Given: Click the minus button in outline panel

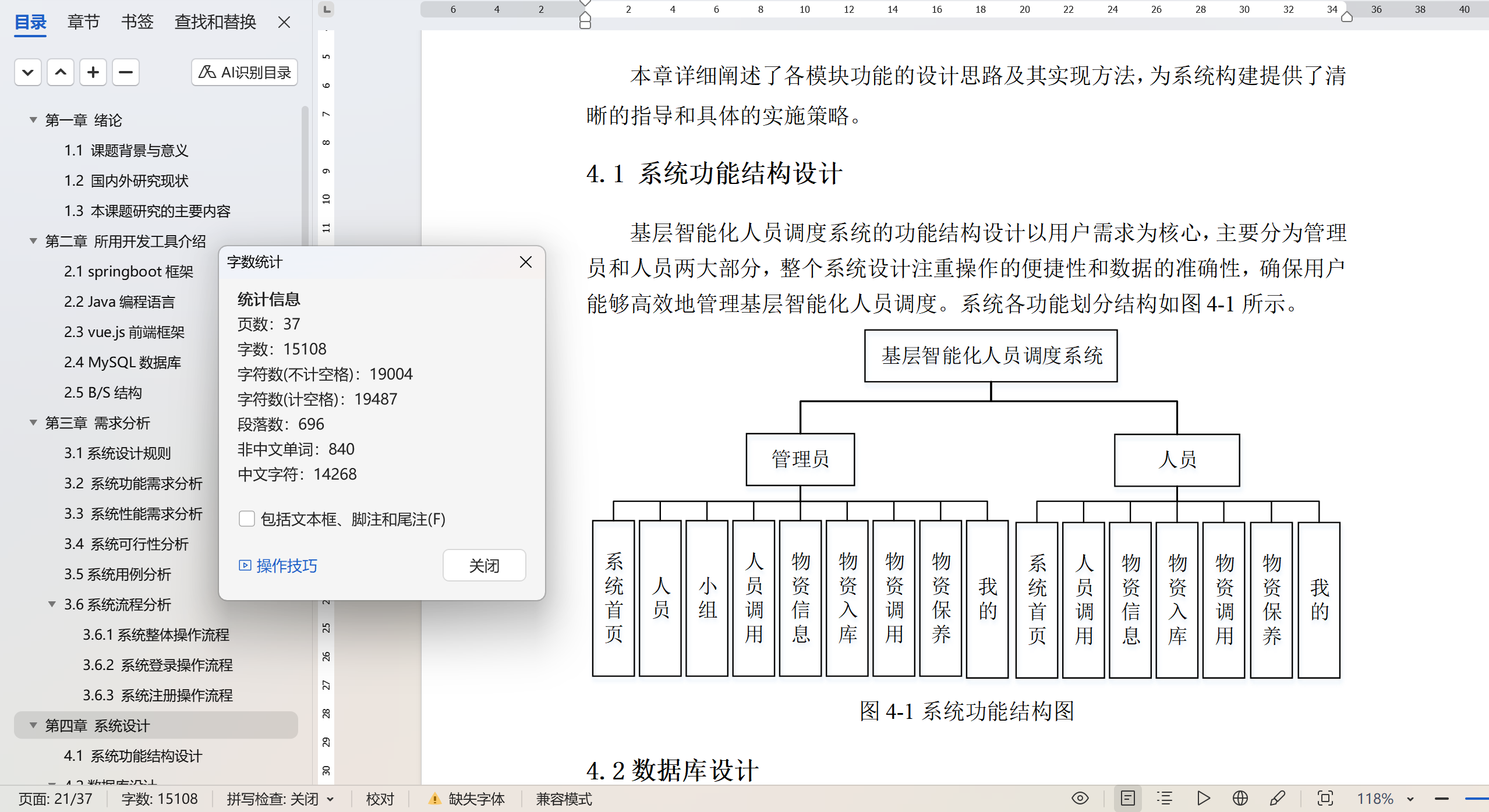Looking at the screenshot, I should coord(125,72).
